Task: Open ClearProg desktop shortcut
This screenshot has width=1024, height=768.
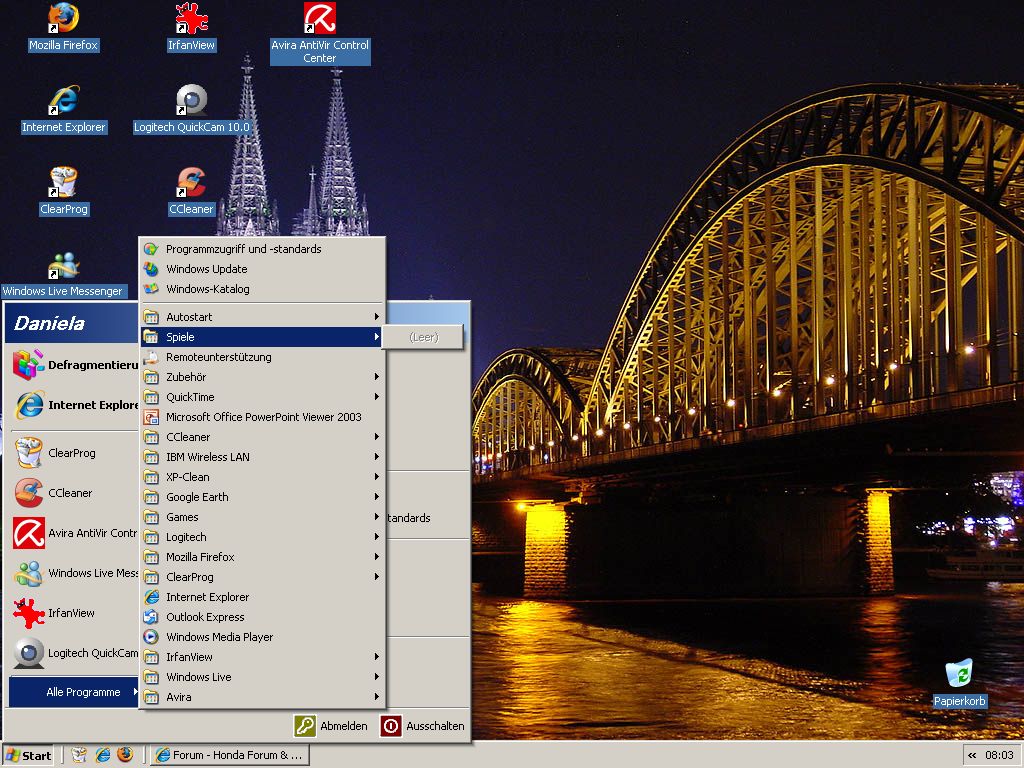Action: 63,183
